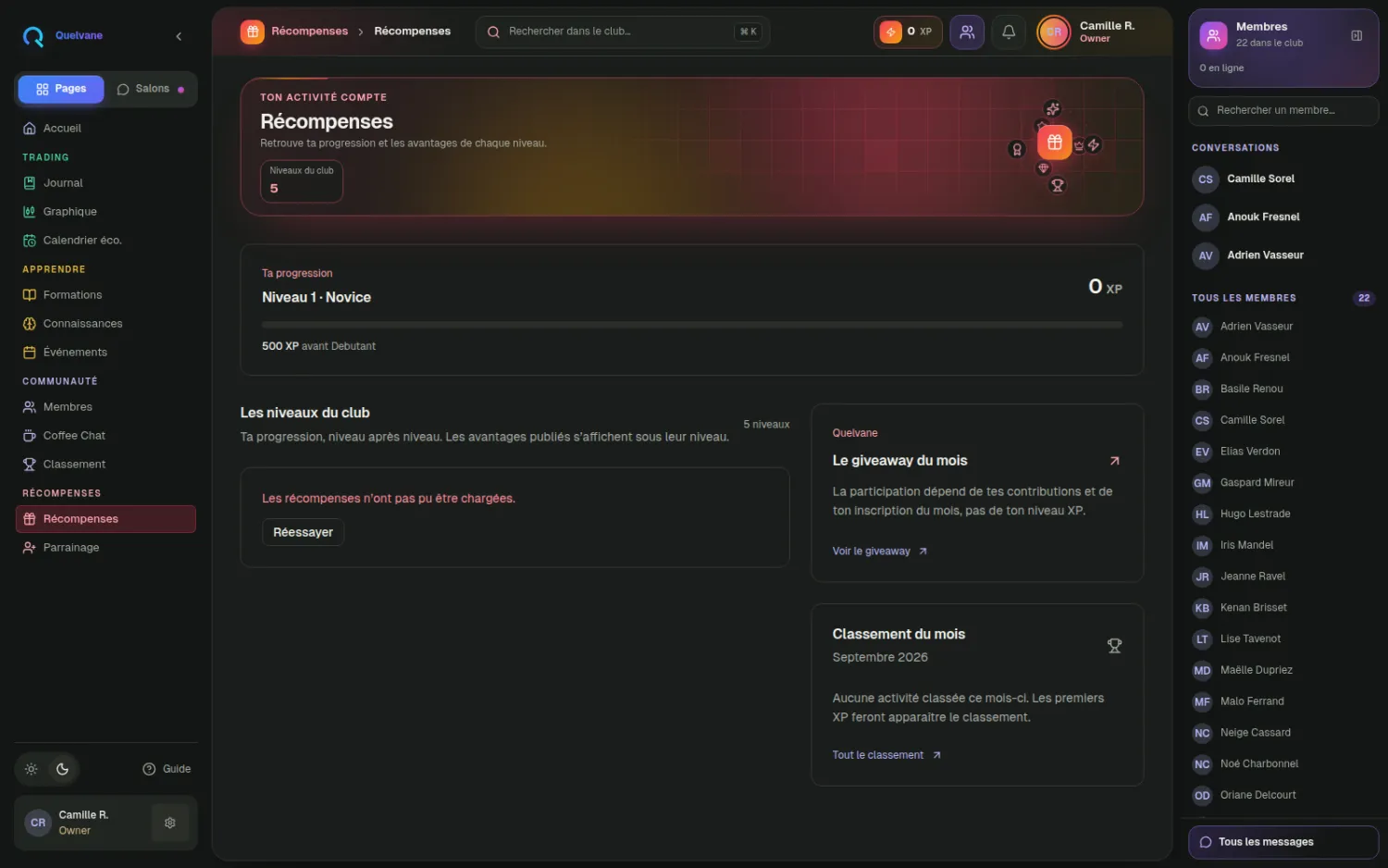
Task: Open the Parrainage page
Action: (x=105, y=548)
